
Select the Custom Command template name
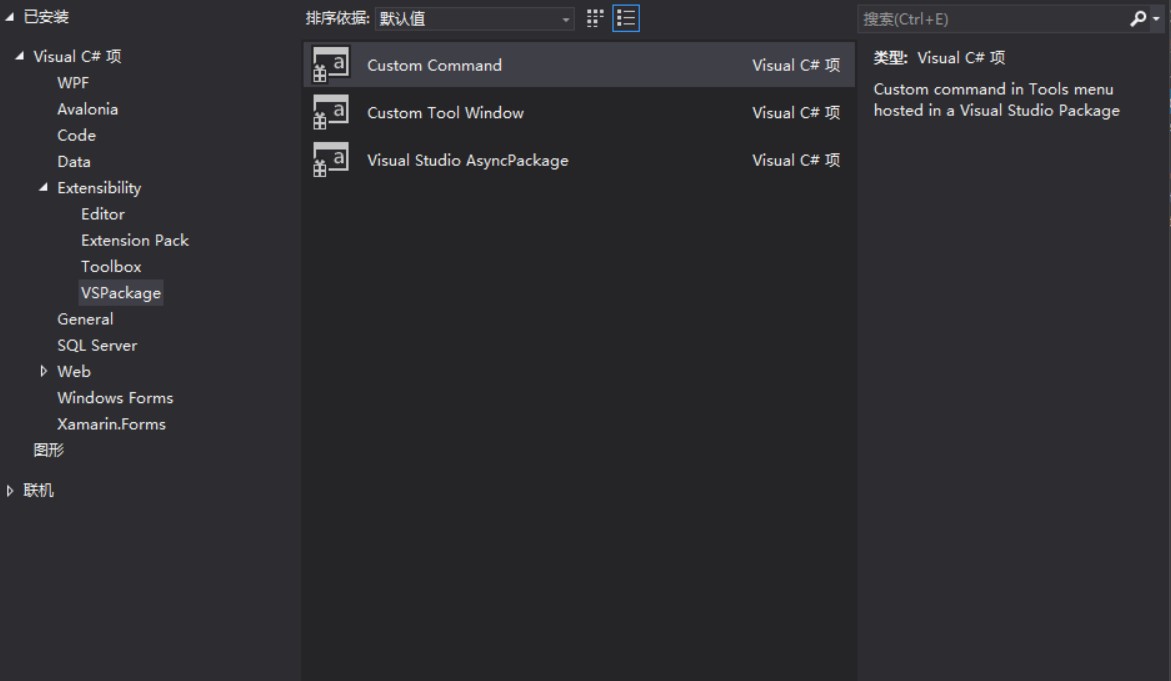pyautogui.click(x=435, y=66)
